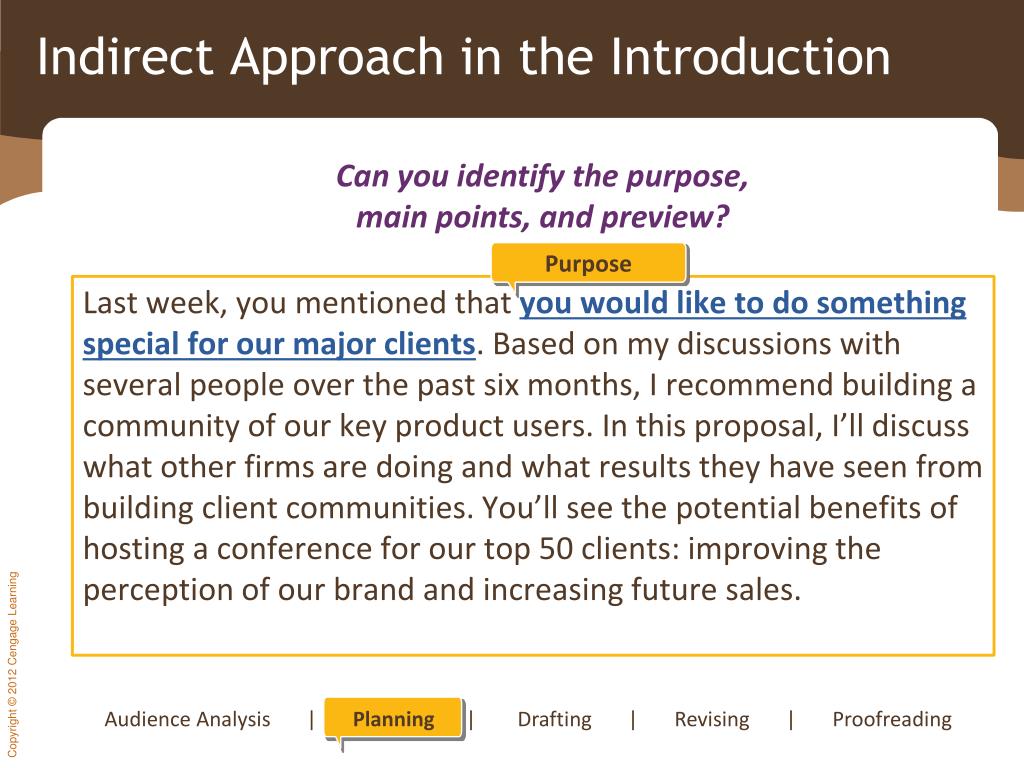This screenshot has height=768, width=1024.
Task: Go to the Revising stage
Action: pyautogui.click(x=712, y=720)
